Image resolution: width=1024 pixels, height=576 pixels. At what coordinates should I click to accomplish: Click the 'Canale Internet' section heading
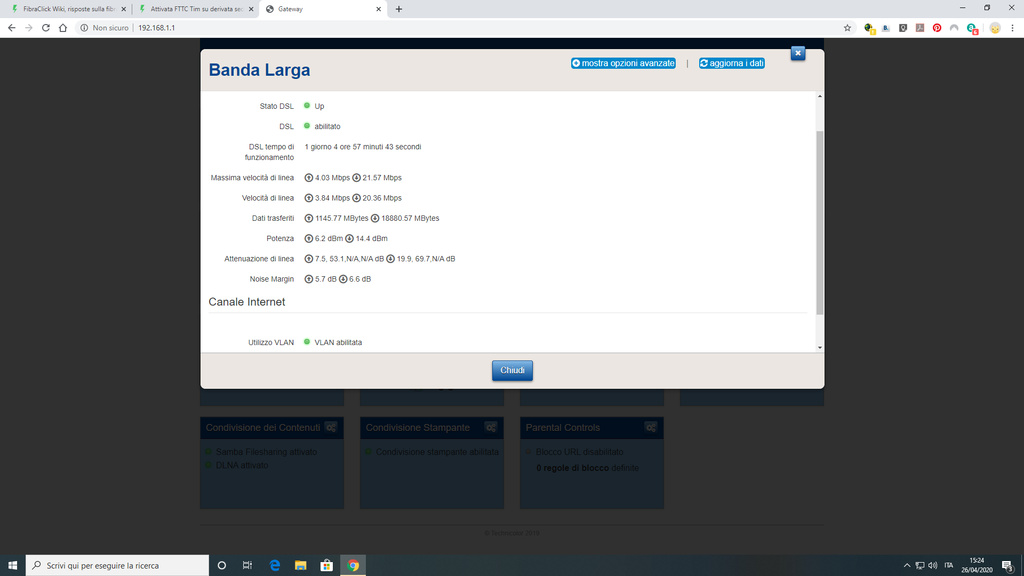click(247, 302)
